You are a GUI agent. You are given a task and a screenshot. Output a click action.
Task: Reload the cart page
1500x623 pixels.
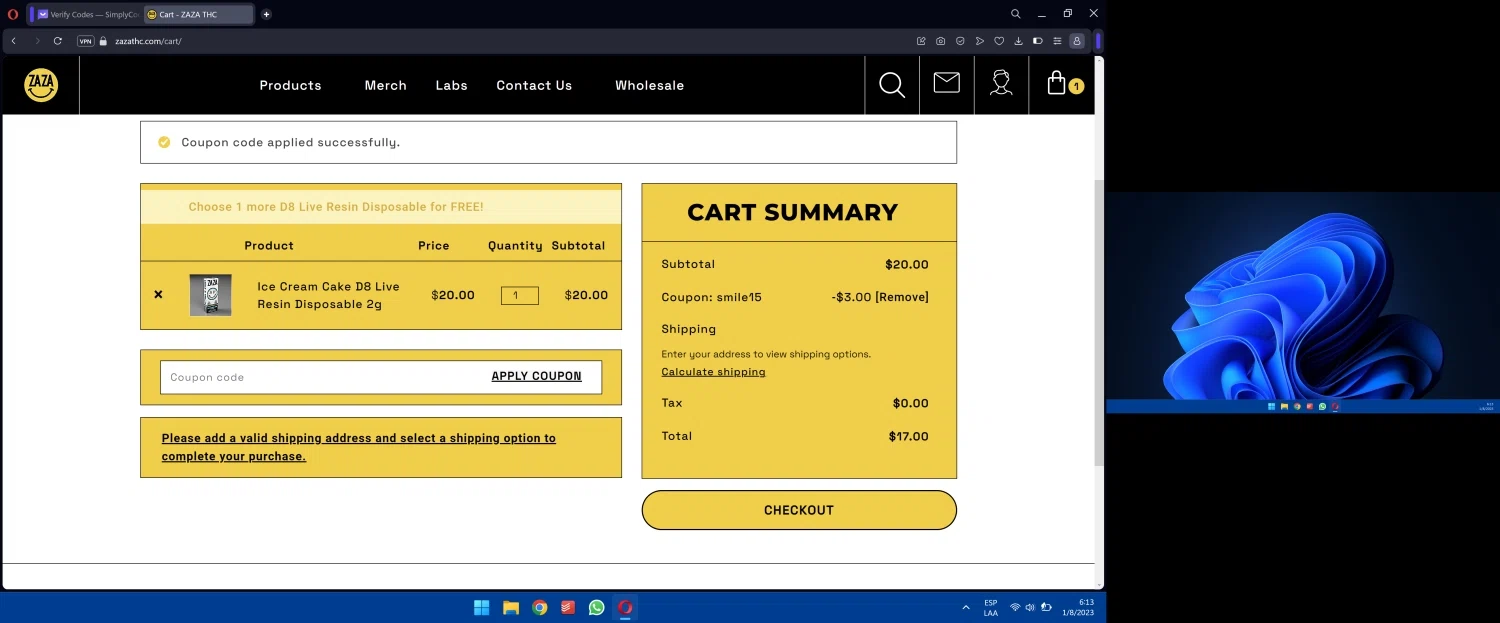(58, 41)
